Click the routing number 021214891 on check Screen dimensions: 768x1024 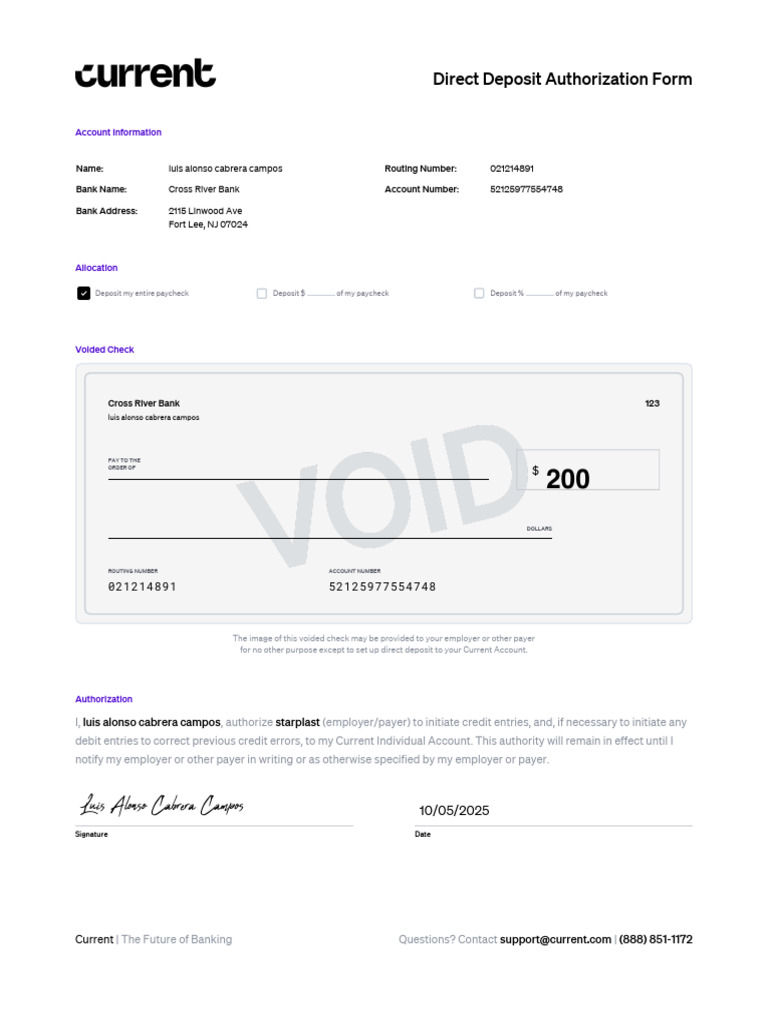(x=142, y=586)
